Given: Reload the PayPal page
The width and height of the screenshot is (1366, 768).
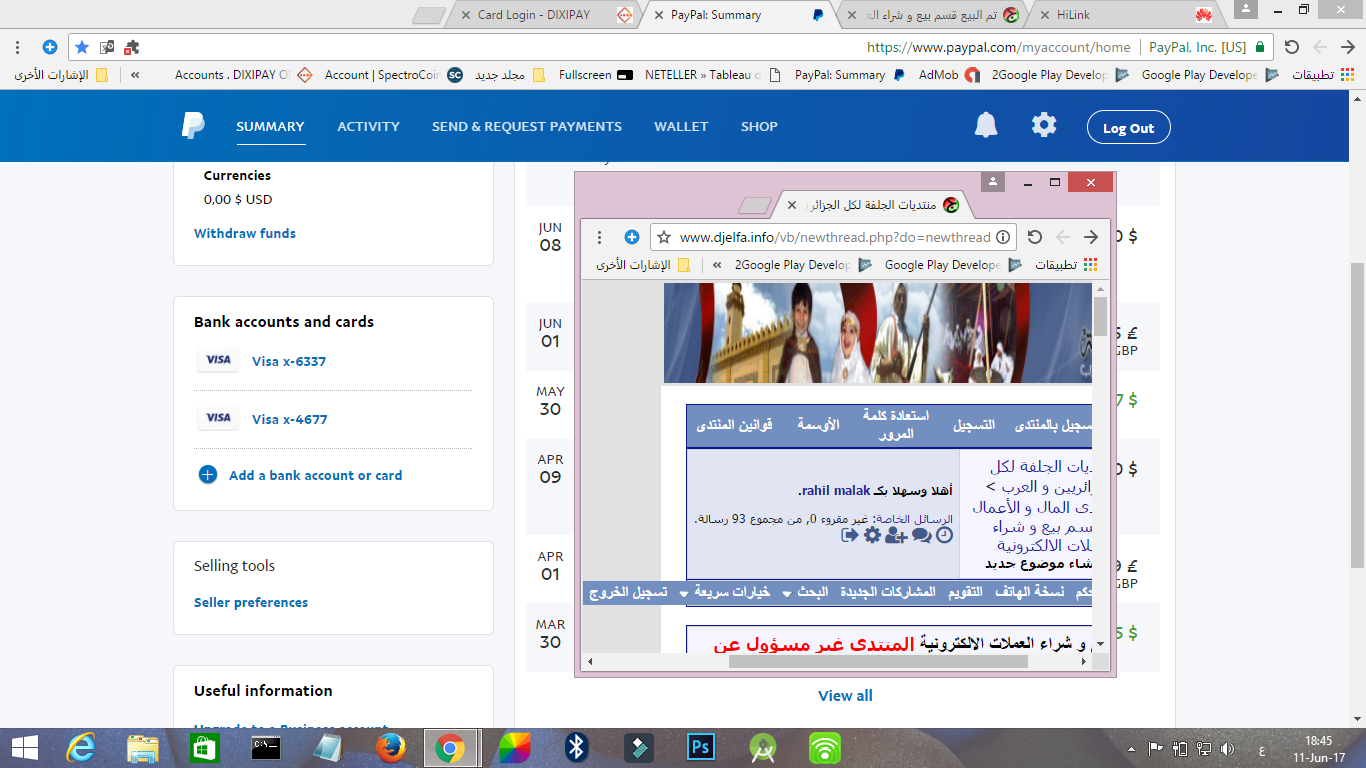Looking at the screenshot, I should pos(1291,47).
